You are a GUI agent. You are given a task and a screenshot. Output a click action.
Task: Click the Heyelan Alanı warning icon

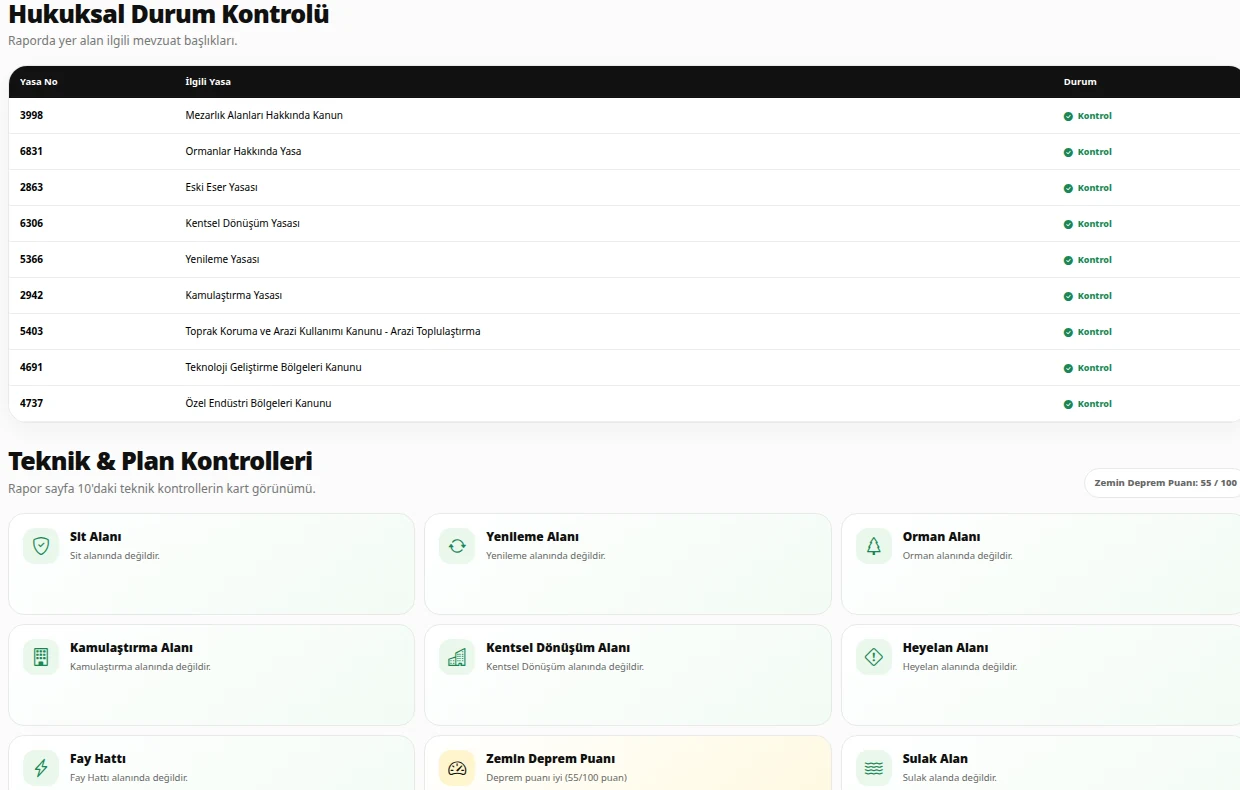point(874,657)
